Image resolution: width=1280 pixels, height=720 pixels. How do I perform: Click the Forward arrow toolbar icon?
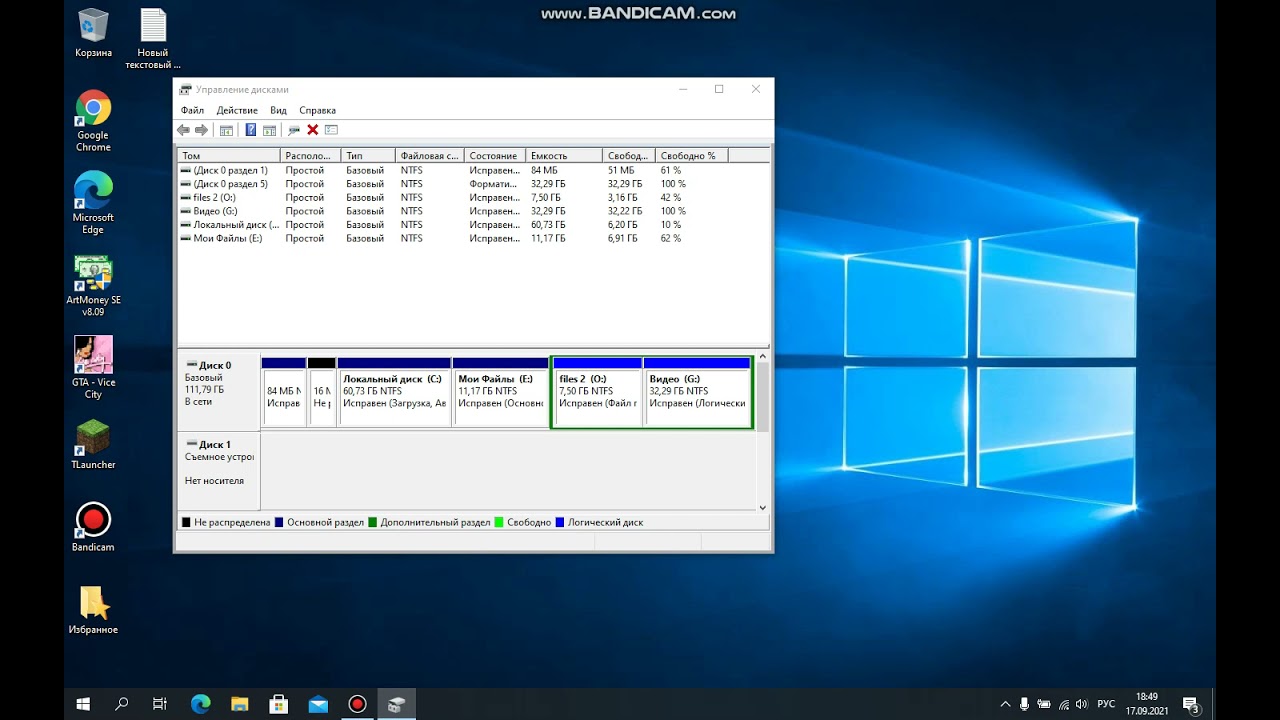(201, 130)
